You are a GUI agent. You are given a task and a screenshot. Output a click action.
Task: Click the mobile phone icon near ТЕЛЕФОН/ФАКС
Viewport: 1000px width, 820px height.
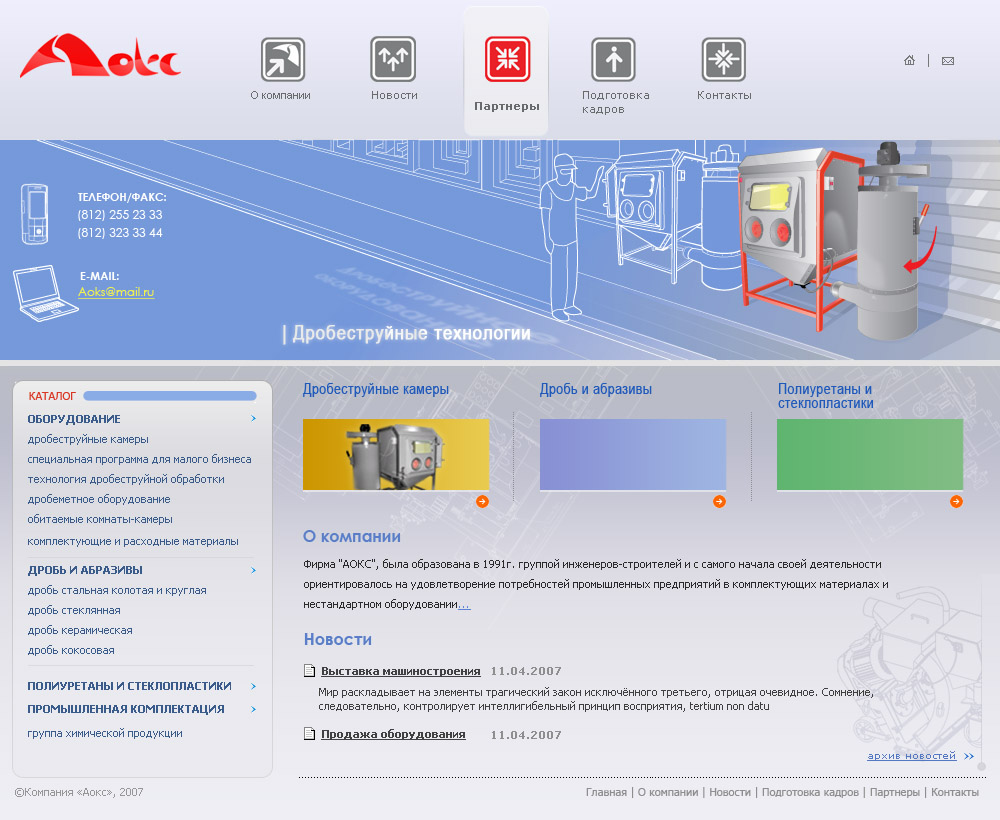[34, 214]
